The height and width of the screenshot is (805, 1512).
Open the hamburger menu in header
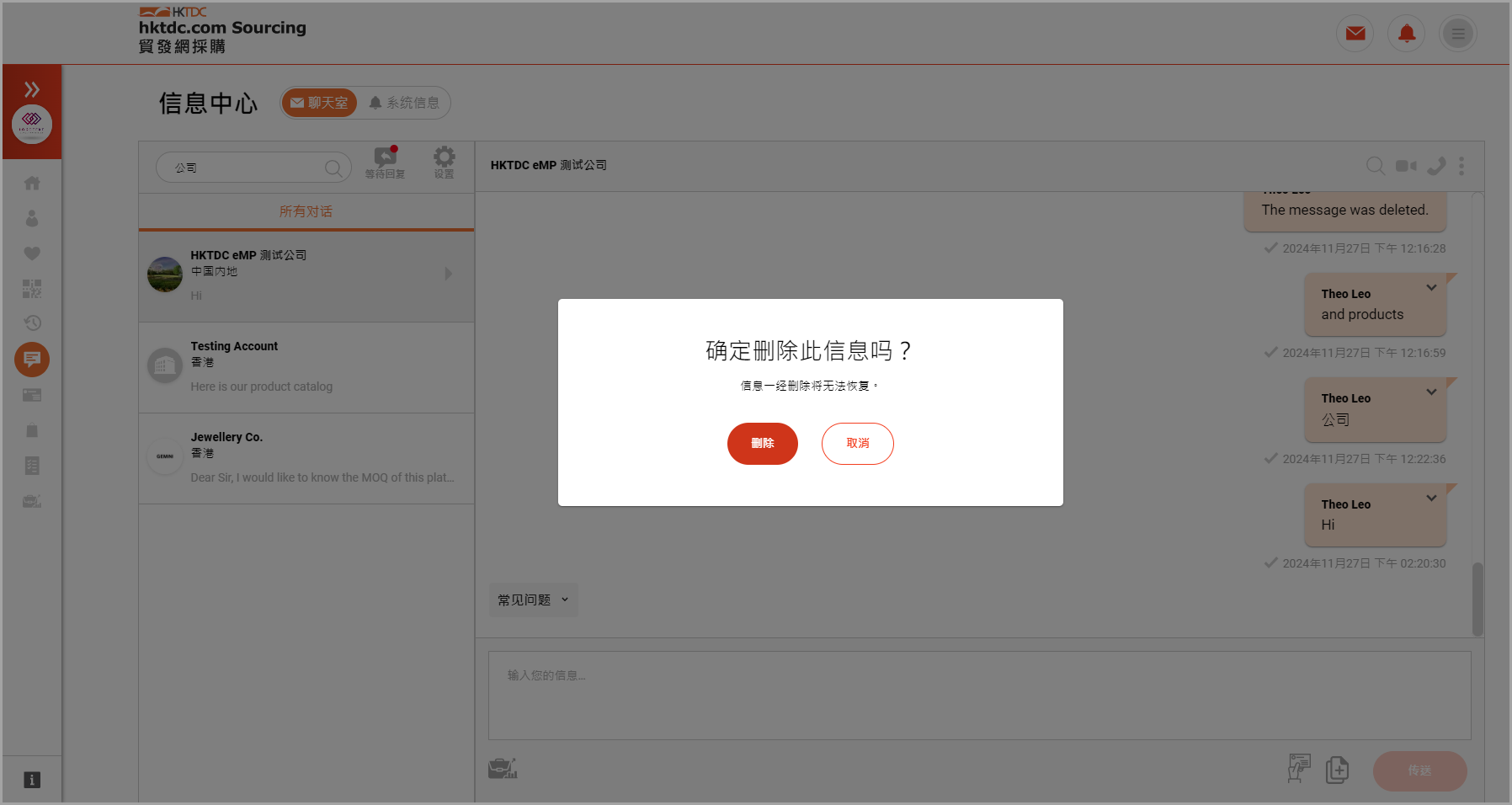coord(1458,34)
